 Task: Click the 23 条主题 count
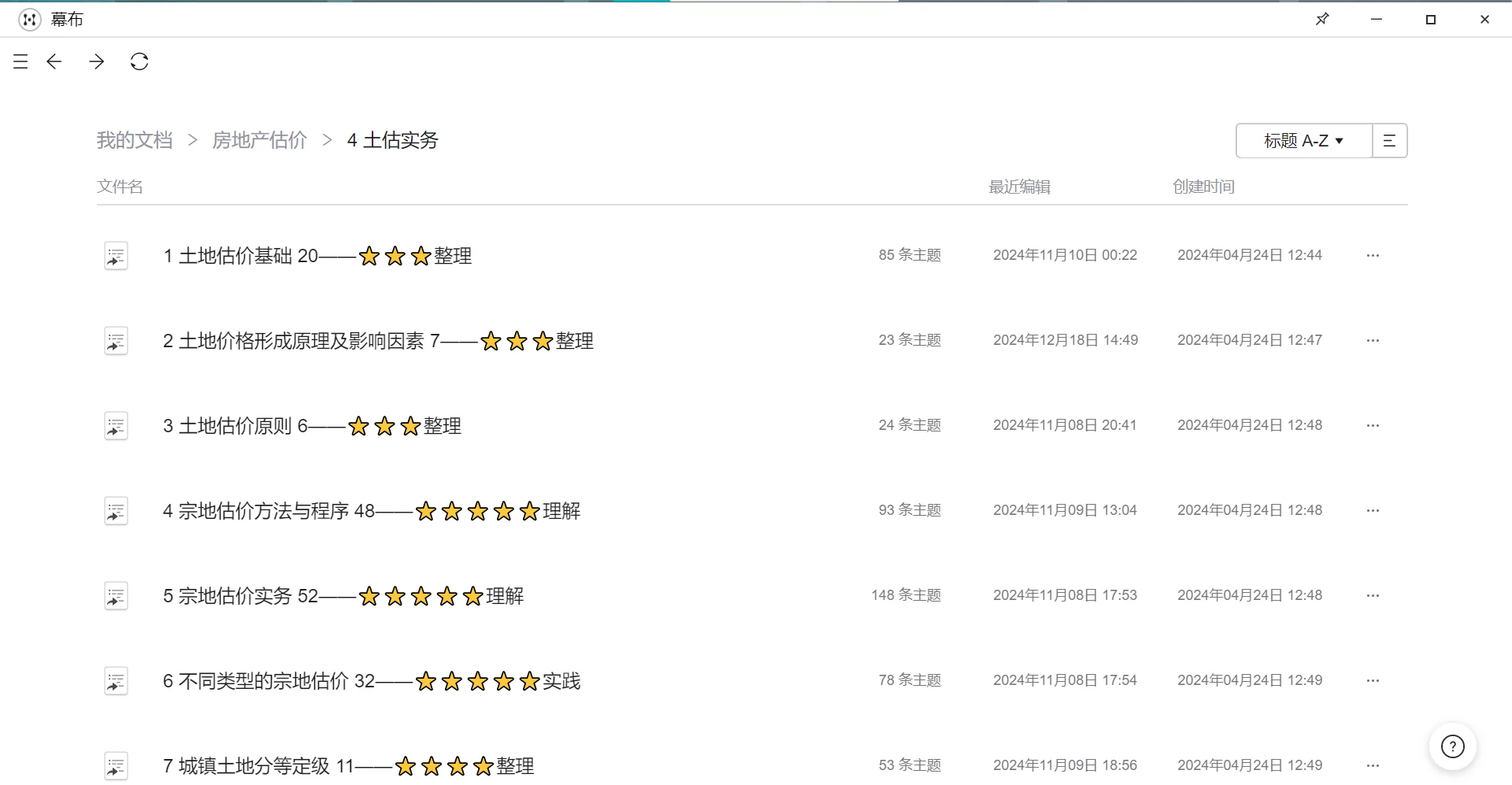coord(910,340)
